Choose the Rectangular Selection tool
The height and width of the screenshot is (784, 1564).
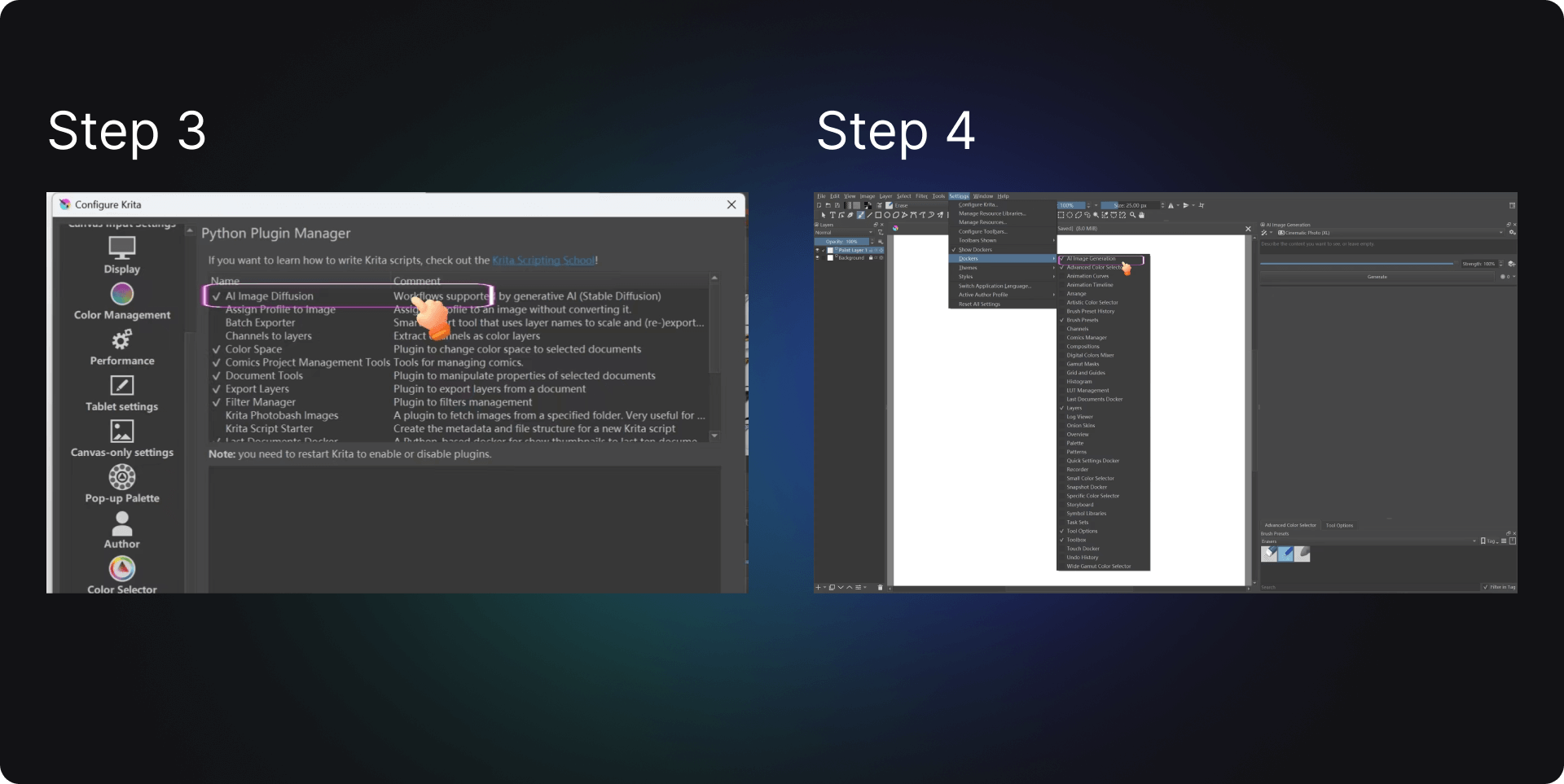(1061, 215)
